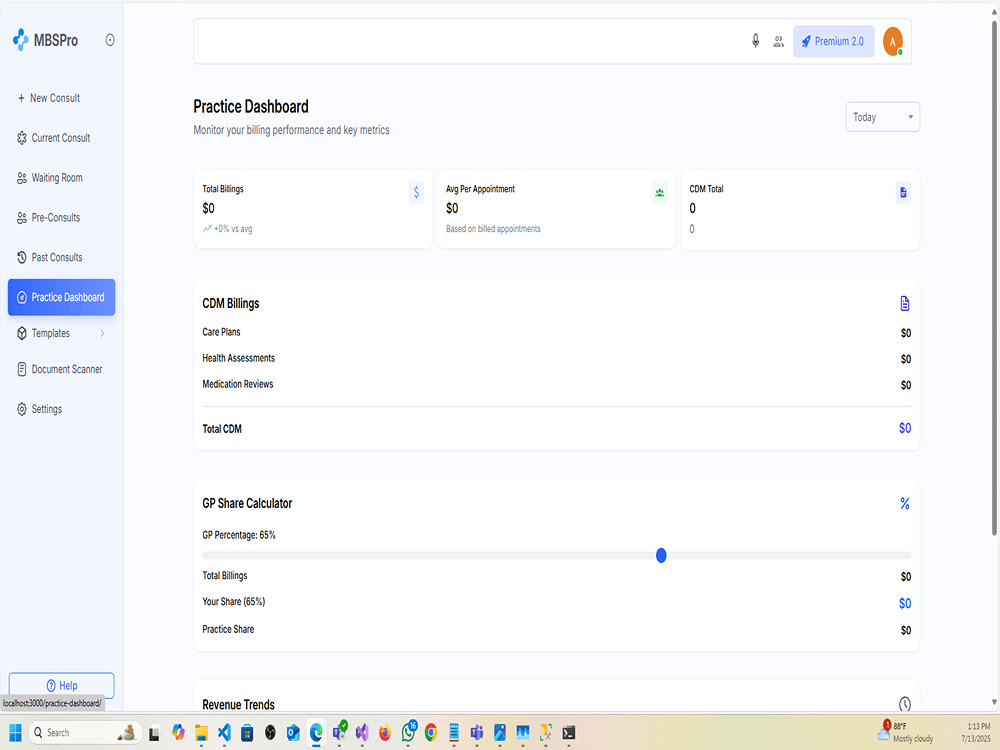Click clock icon in Revenue Trends

pos(904,704)
